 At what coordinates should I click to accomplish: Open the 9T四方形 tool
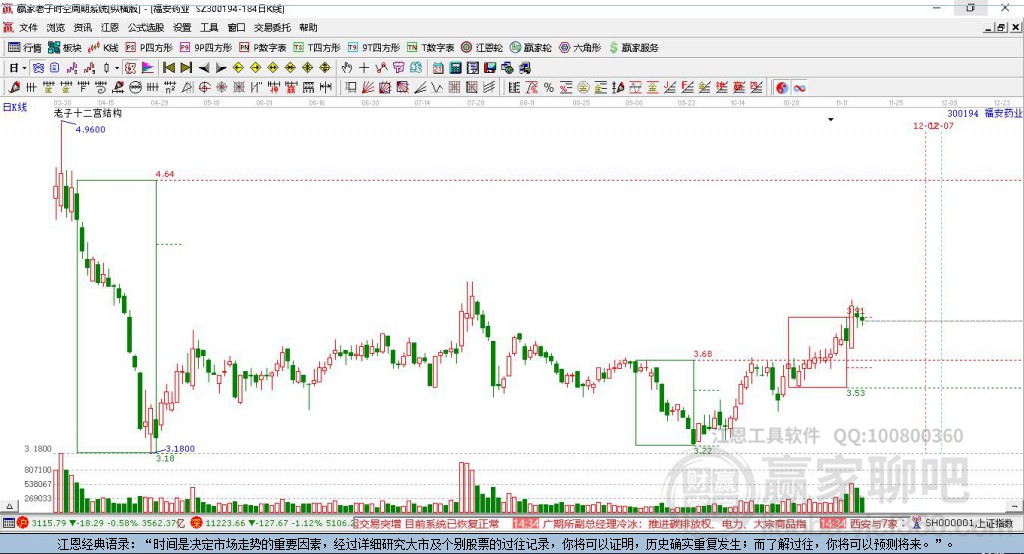click(374, 48)
